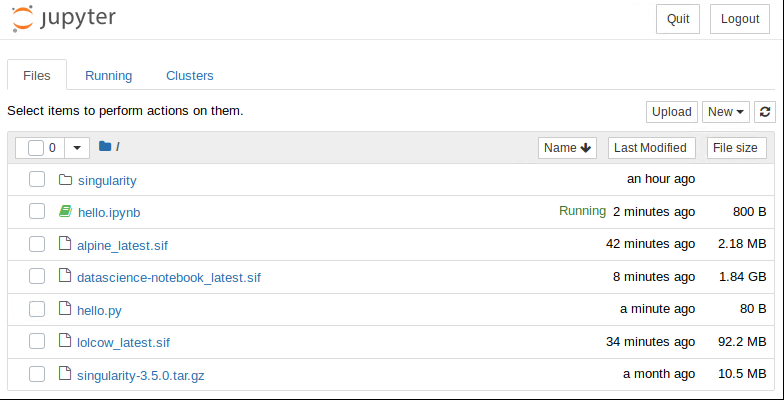Screen dimensions: 784x400
Task: Click the '1.84 GB' file size
Action: pos(742,276)
